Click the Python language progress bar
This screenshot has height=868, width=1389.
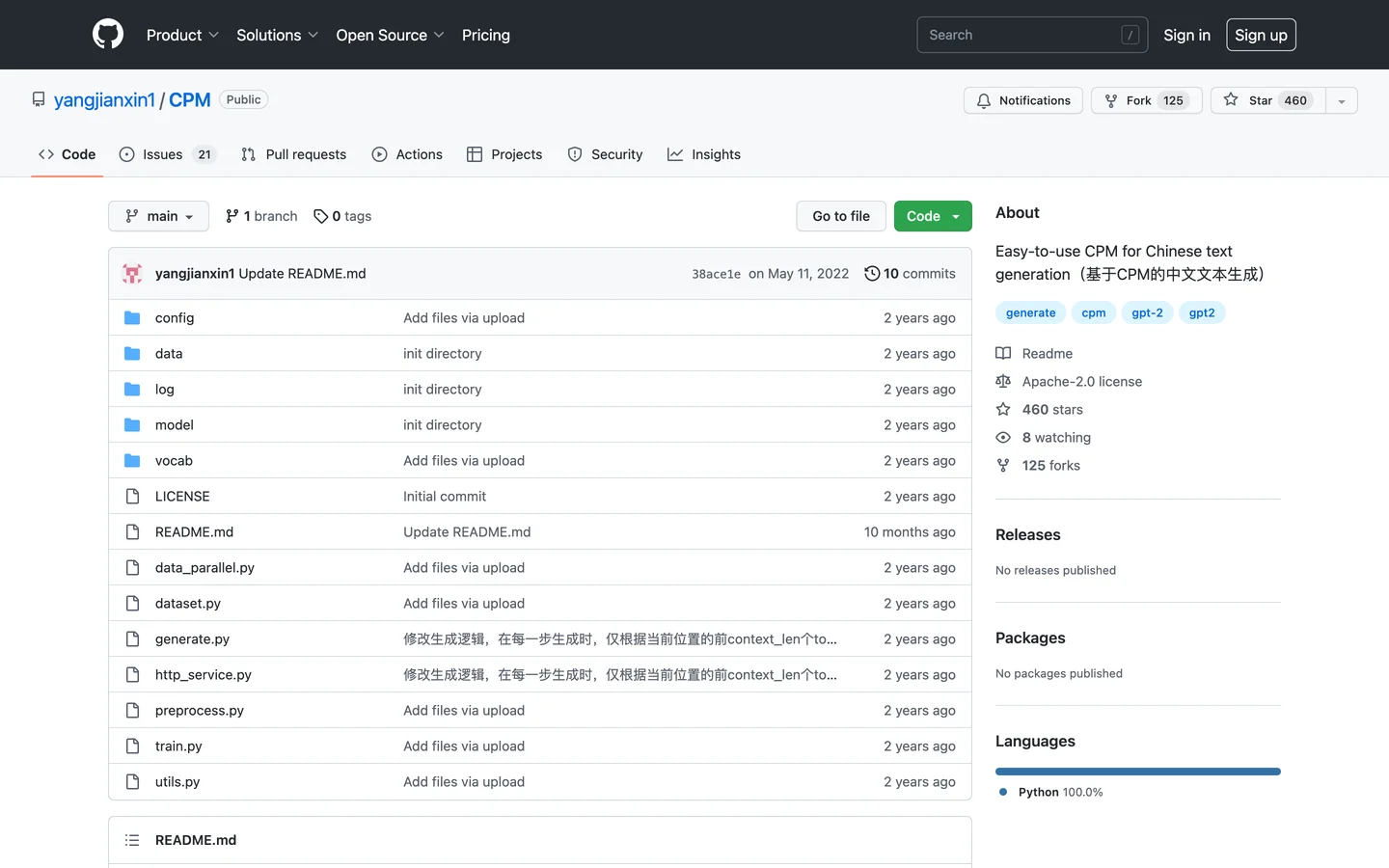(1138, 772)
